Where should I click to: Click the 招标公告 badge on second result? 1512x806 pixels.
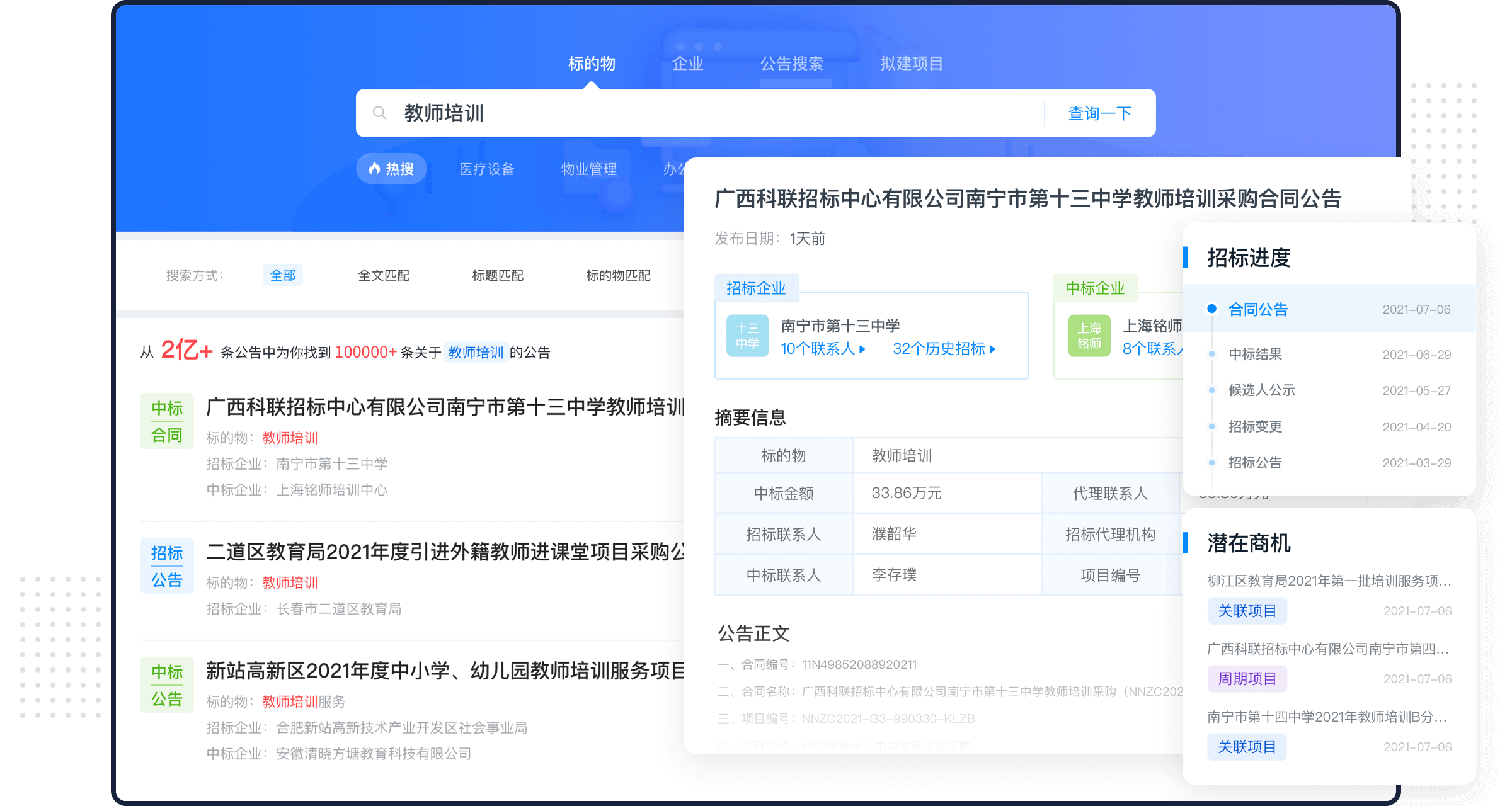[x=166, y=565]
